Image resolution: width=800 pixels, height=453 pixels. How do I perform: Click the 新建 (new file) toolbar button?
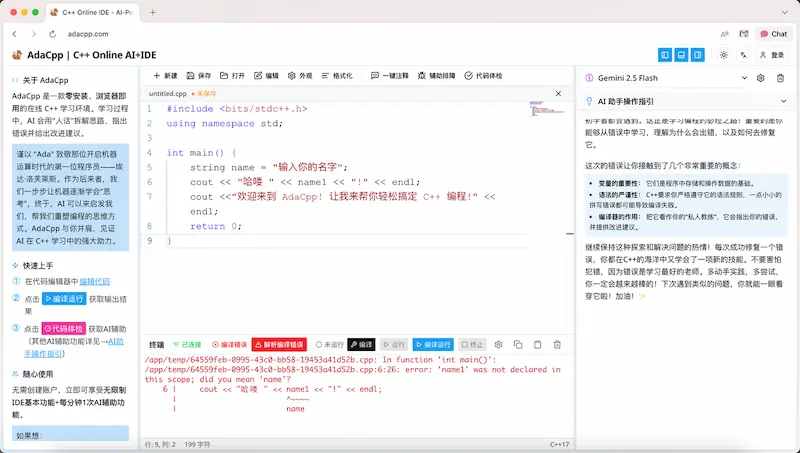click(165, 76)
